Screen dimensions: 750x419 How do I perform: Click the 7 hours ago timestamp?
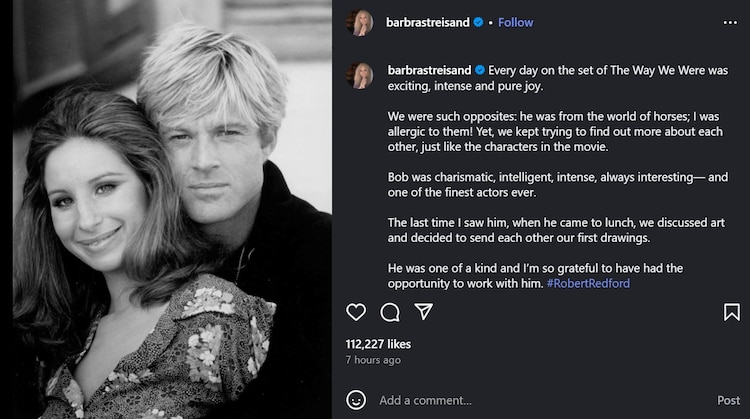point(373,360)
